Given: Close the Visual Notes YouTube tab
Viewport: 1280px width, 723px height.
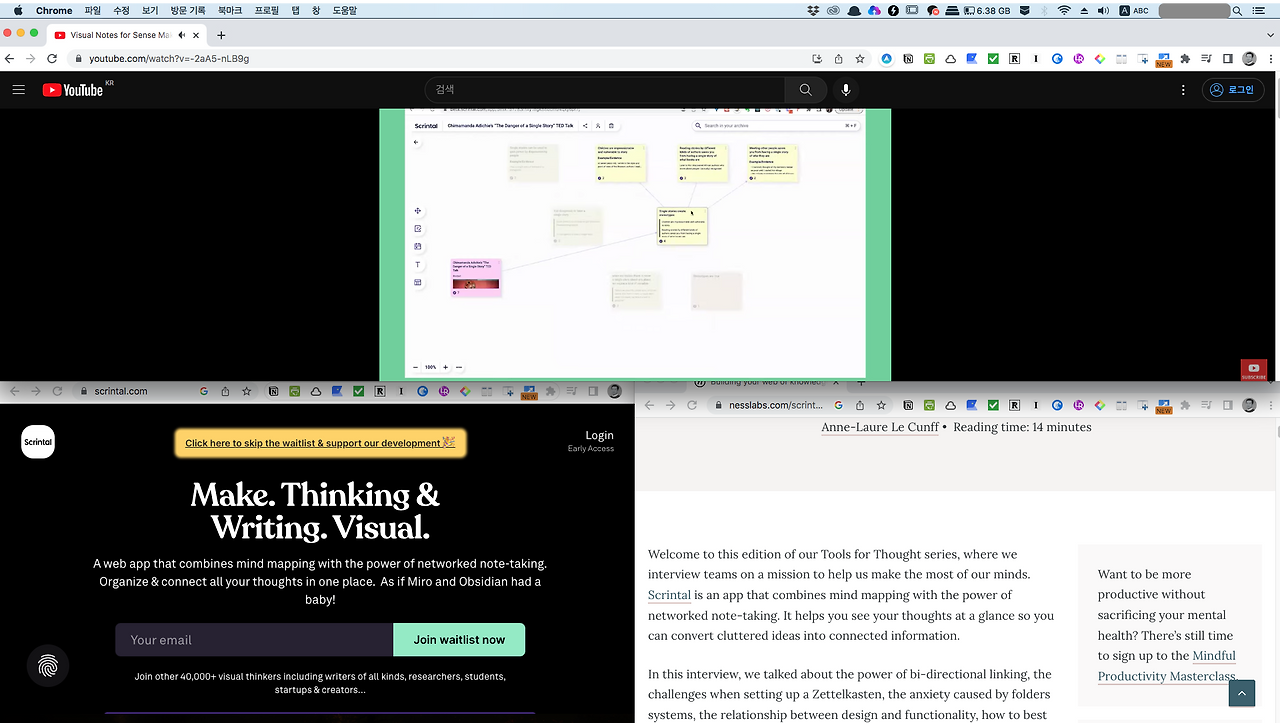Looking at the screenshot, I should (x=196, y=35).
